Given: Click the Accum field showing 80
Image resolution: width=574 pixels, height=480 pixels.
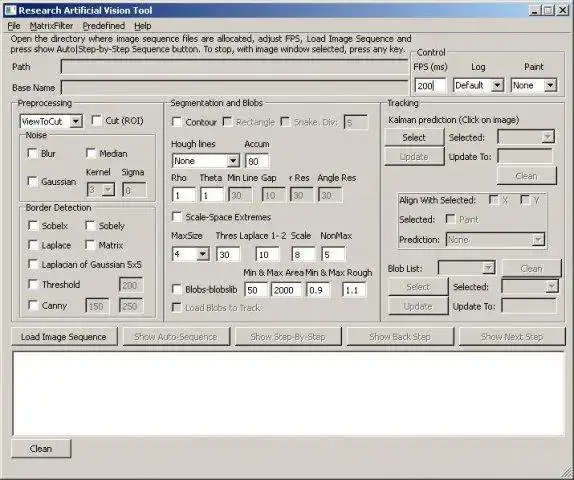Looking at the screenshot, I should click(x=257, y=161).
